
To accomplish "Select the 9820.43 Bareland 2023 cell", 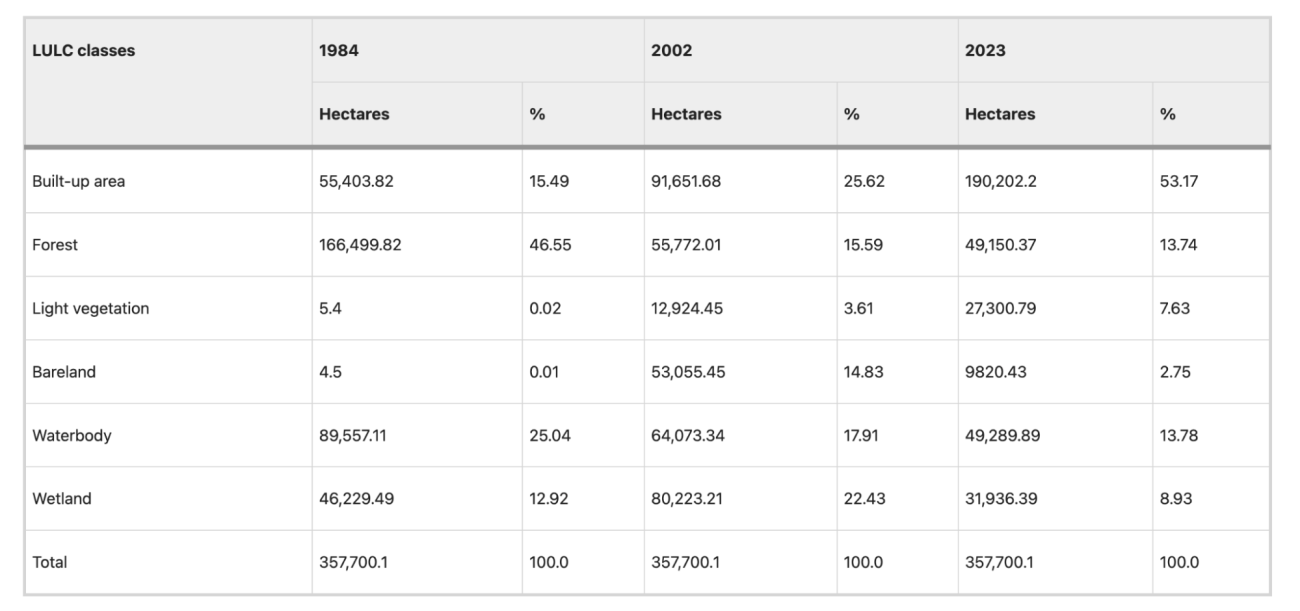I will point(995,372).
